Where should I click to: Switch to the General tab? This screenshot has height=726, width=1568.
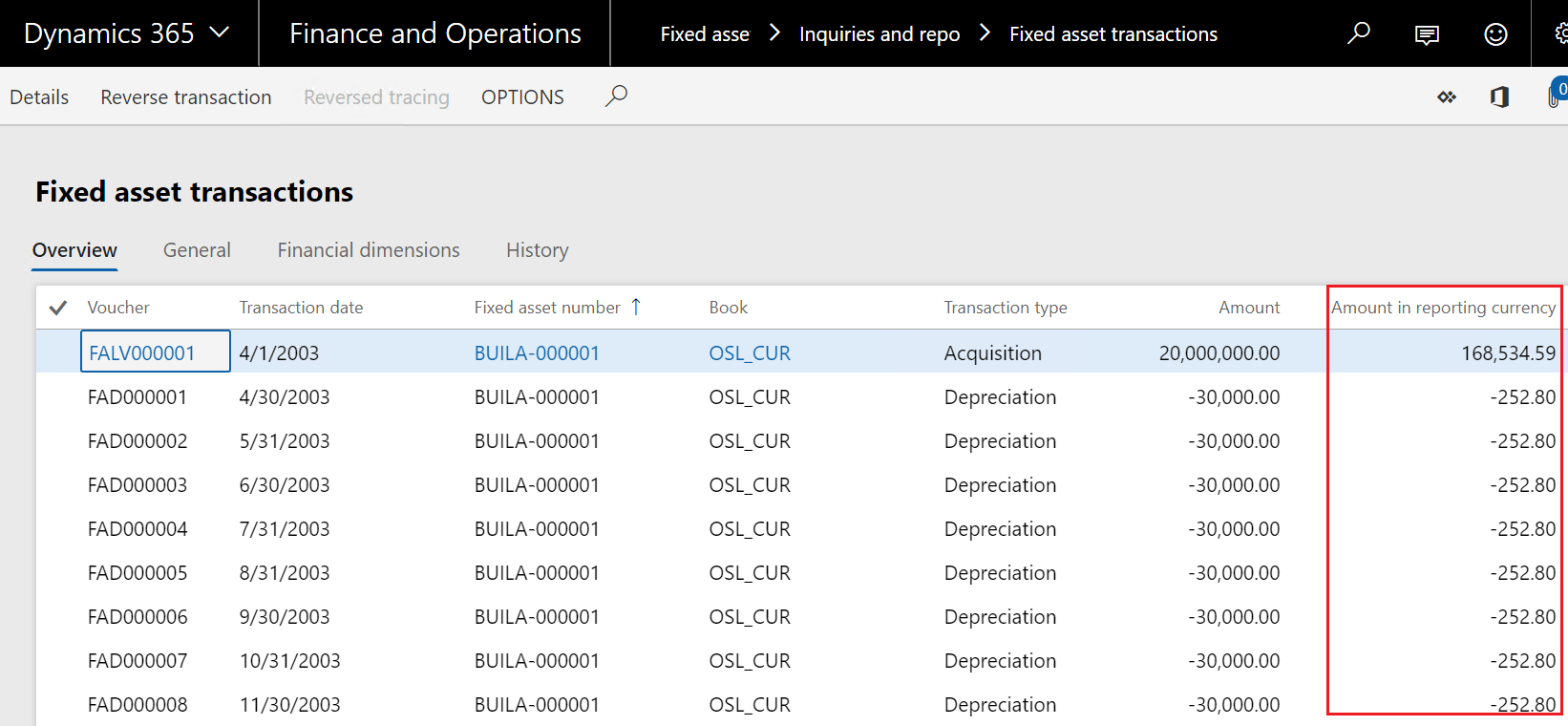[197, 250]
